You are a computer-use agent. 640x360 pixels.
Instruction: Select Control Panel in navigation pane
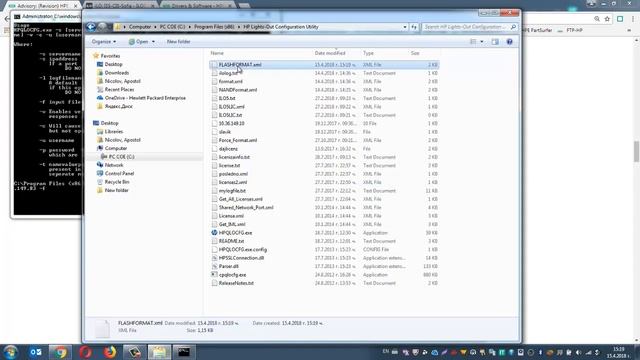[x=119, y=173]
